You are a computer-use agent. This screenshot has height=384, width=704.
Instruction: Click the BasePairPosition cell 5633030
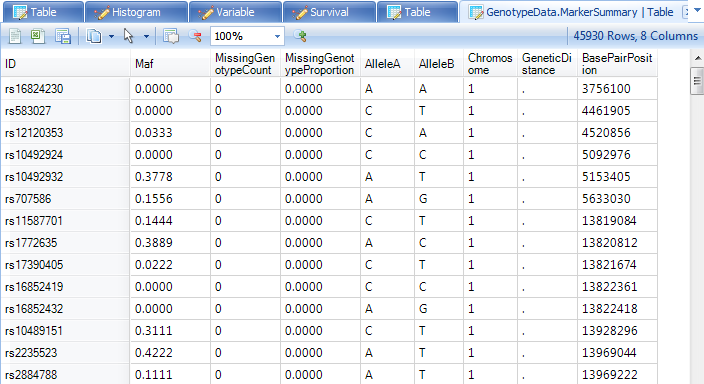click(617, 199)
